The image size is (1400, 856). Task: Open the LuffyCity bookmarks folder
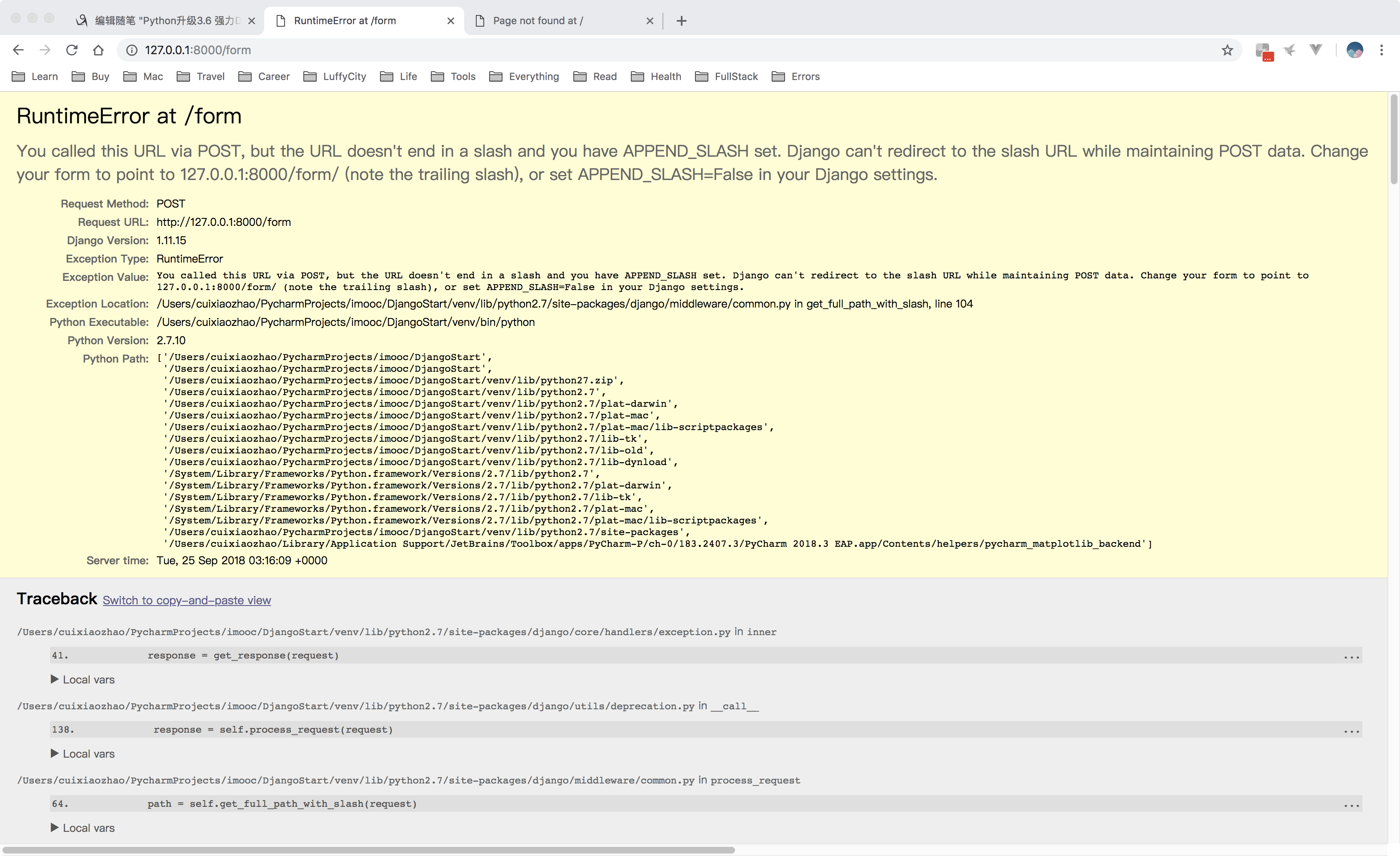pyautogui.click(x=335, y=76)
